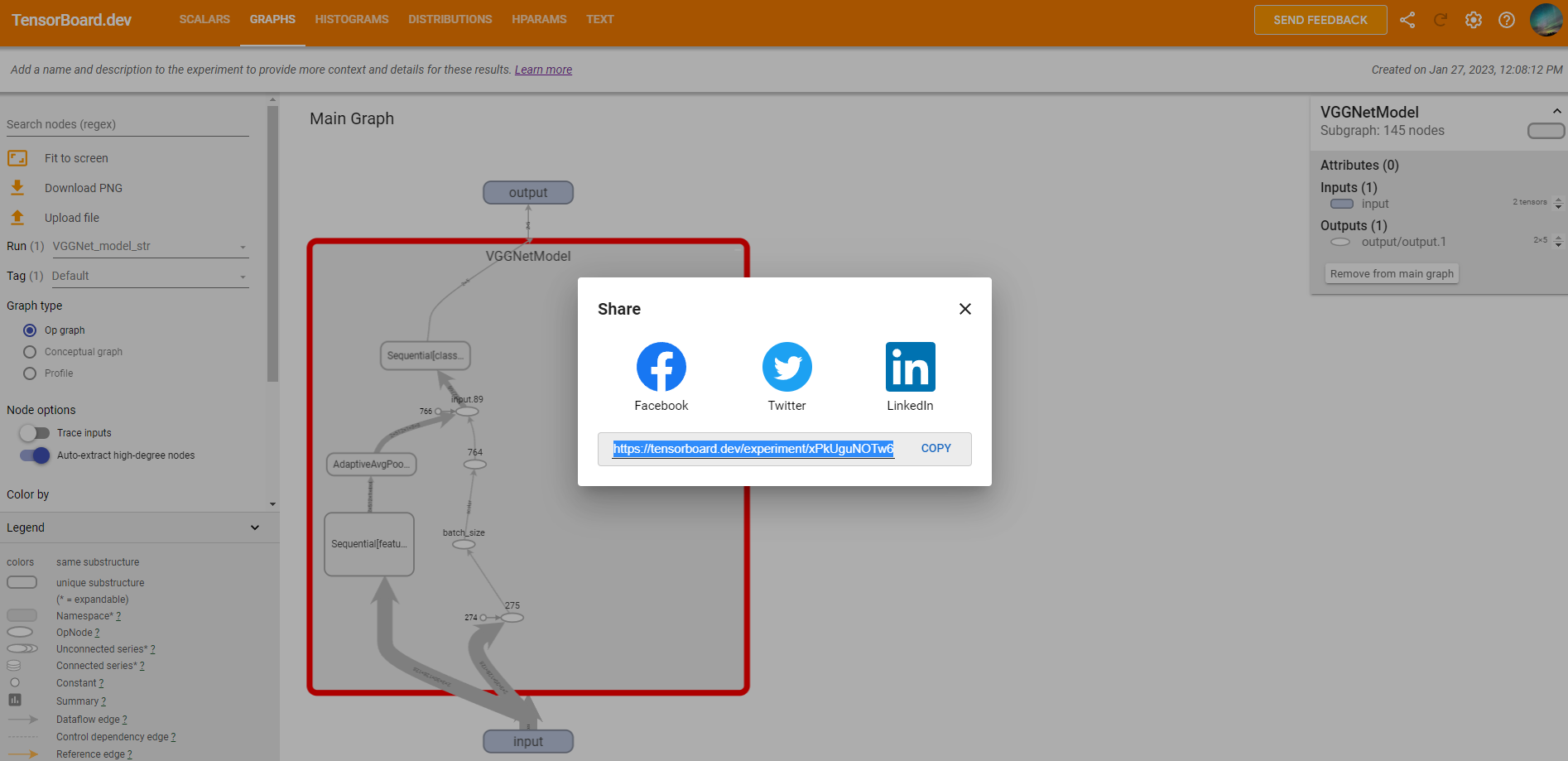Select the Op graph radio button
Viewport: 1568px width, 761px height.
point(30,330)
